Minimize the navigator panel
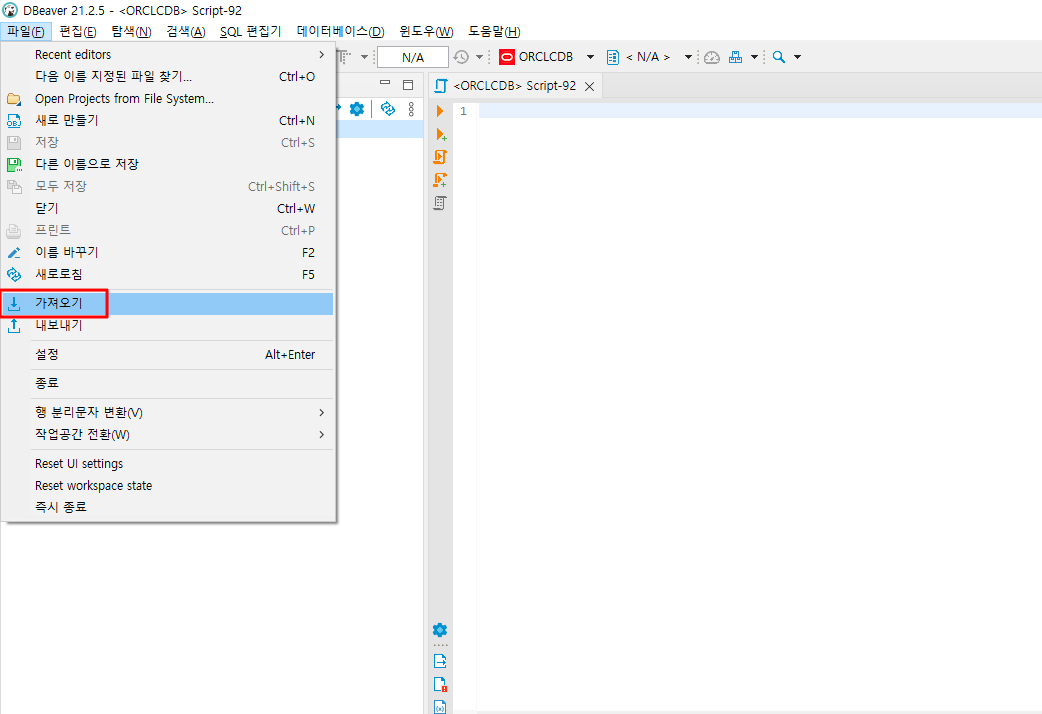This screenshot has height=714, width=1042. (x=385, y=84)
